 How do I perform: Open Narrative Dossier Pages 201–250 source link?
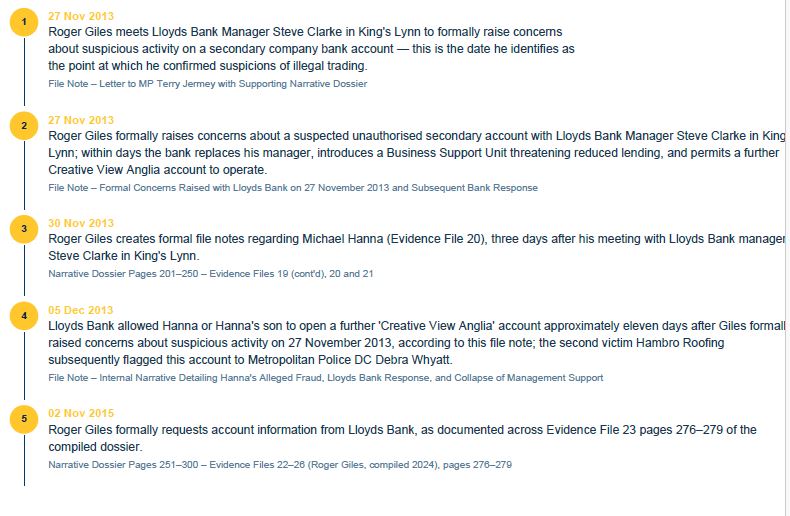click(211, 274)
